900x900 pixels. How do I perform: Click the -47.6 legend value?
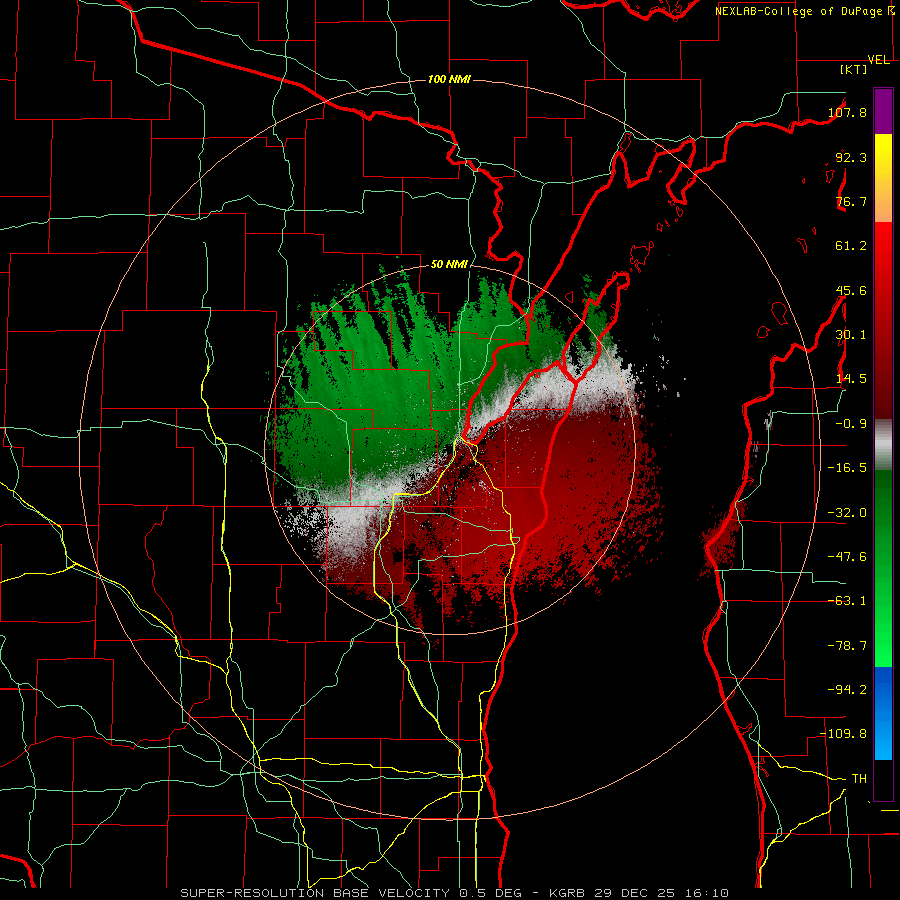pos(847,557)
